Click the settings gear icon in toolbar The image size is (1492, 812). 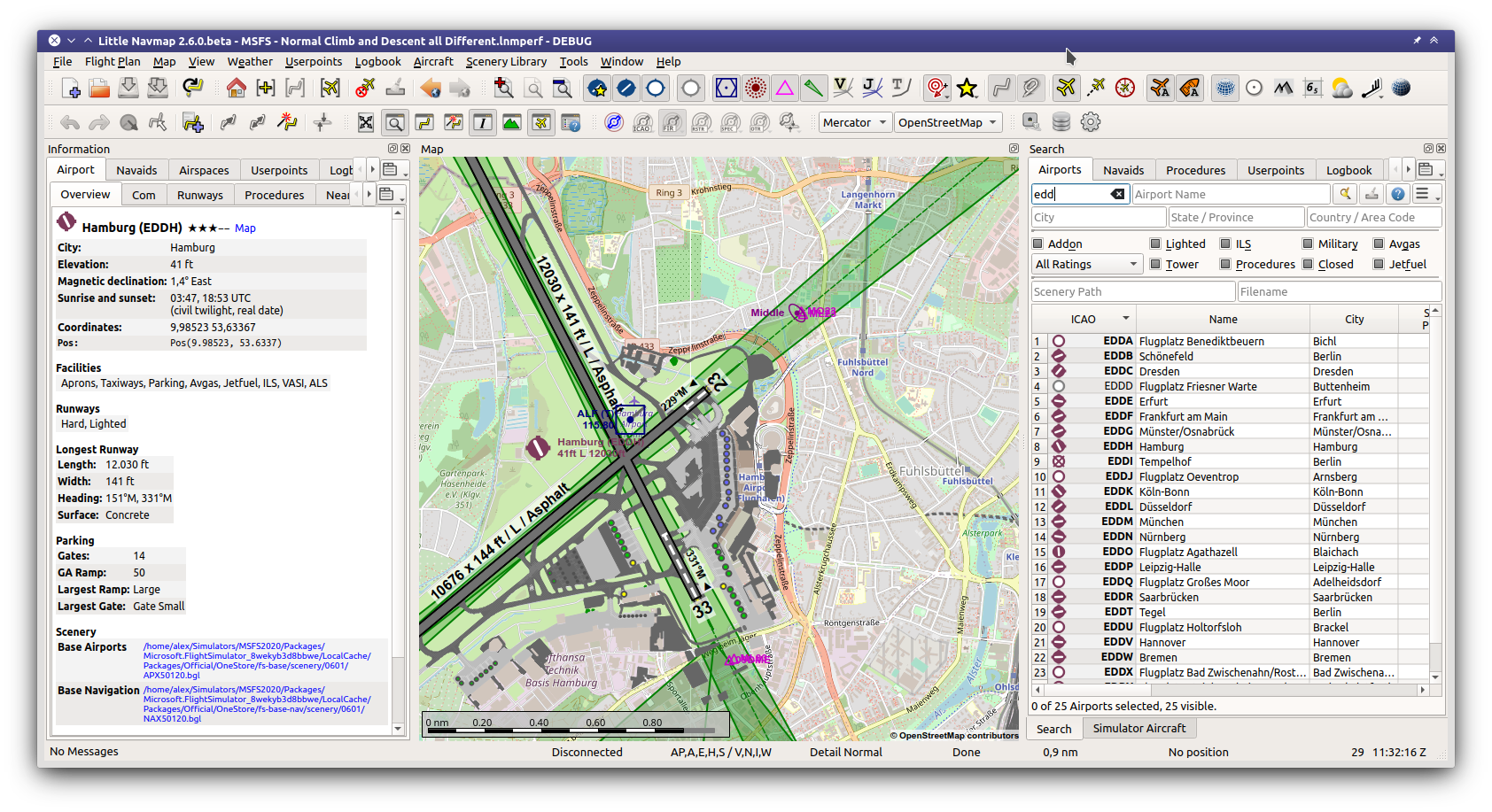(x=1091, y=122)
